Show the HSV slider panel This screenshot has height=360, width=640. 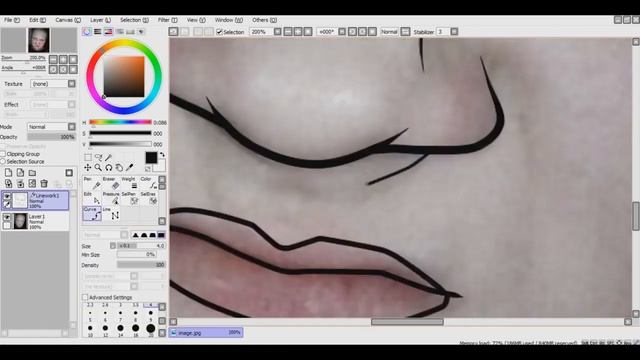click(108, 31)
